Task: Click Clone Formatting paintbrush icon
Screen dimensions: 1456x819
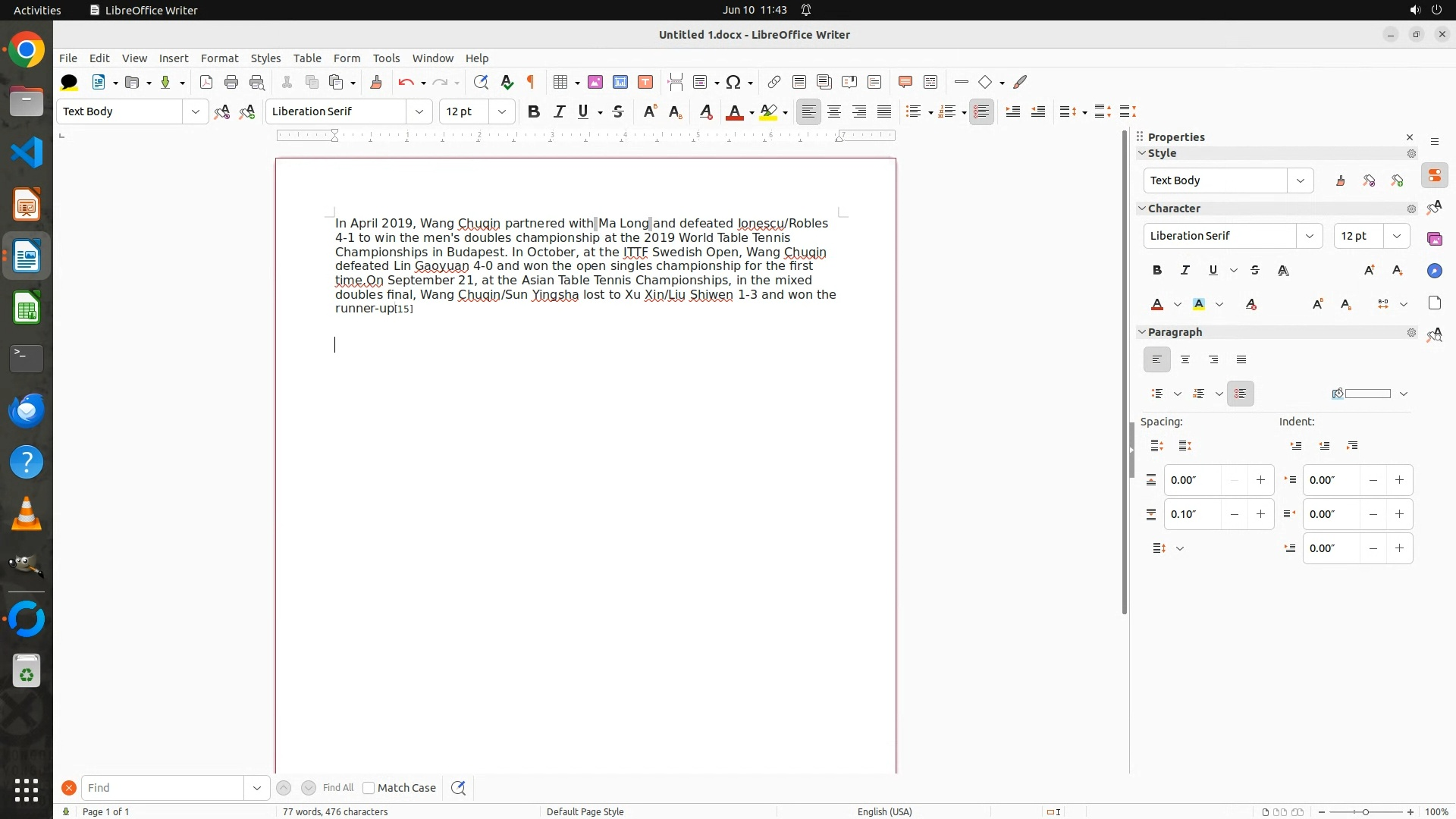Action: pyautogui.click(x=375, y=82)
